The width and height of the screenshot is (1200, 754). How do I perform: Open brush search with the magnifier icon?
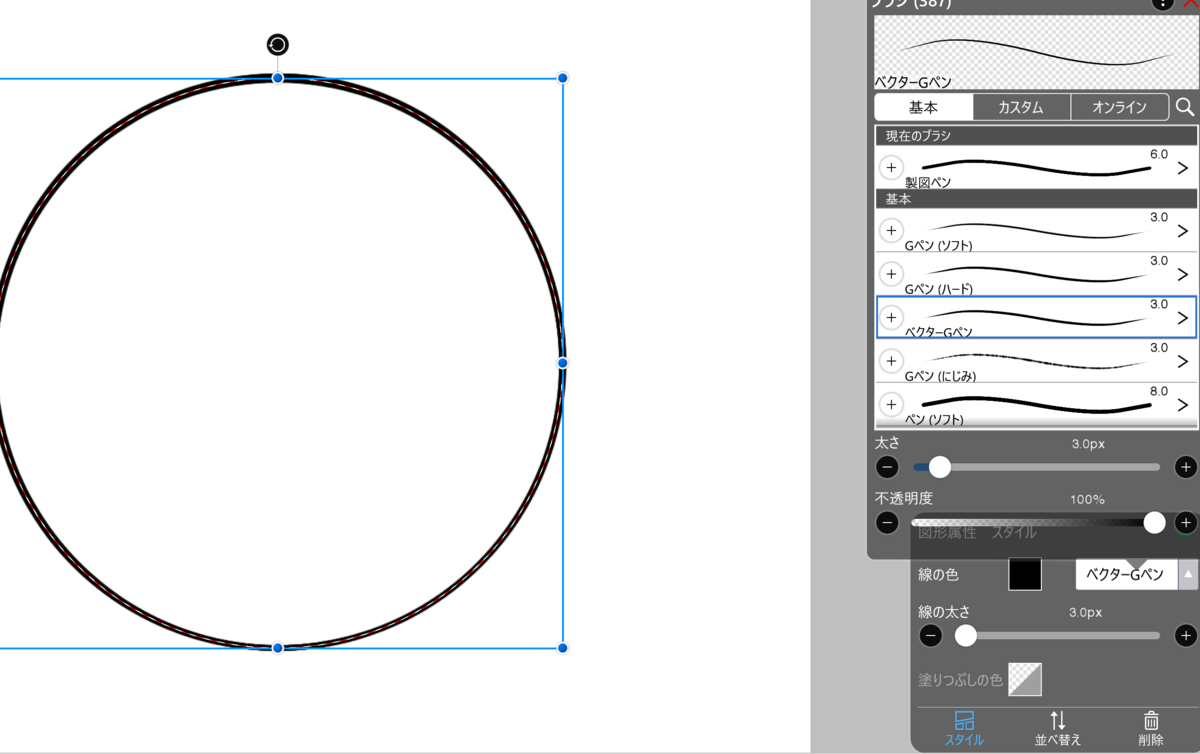click(1185, 107)
